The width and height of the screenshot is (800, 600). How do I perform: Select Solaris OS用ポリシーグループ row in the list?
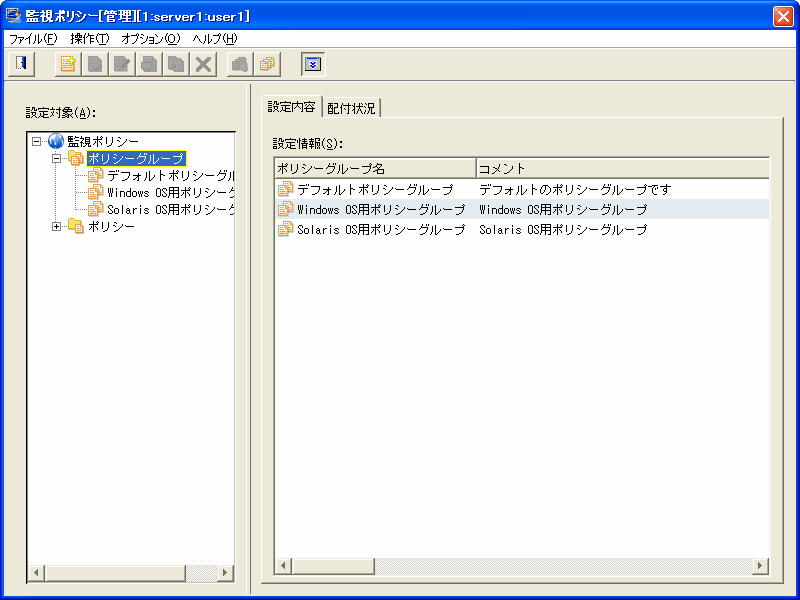(522, 229)
